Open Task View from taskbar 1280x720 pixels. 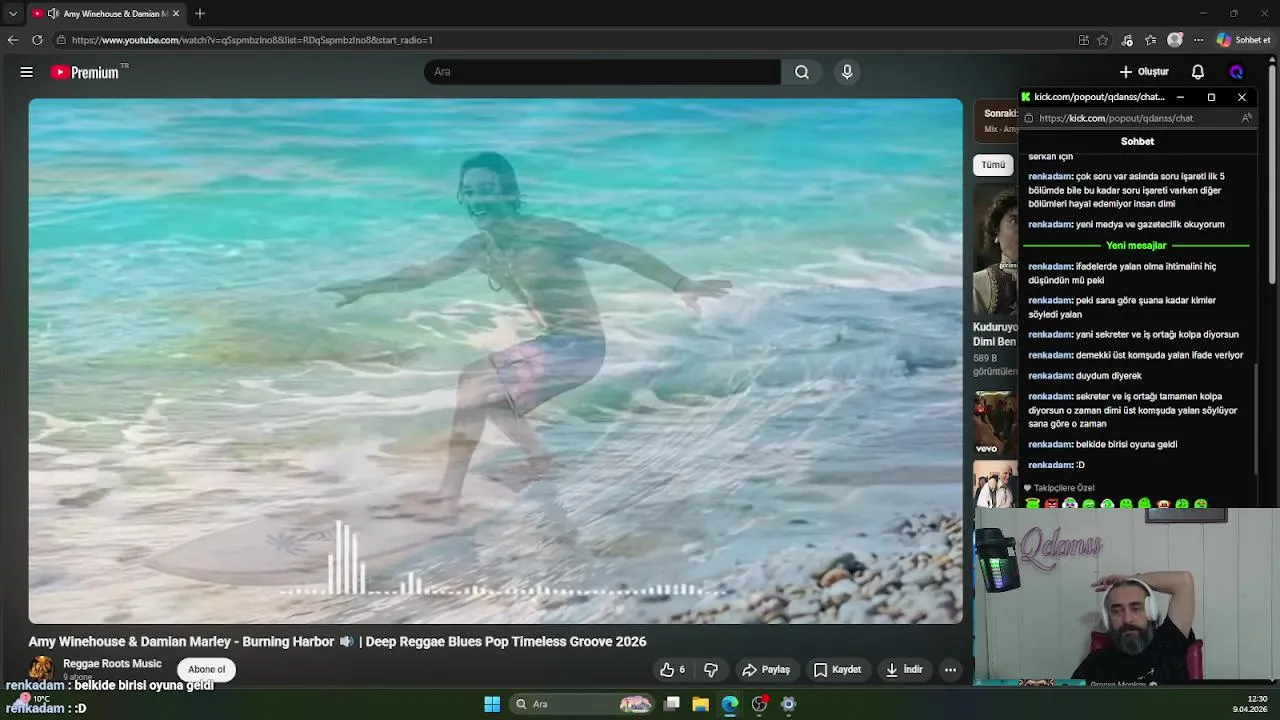coord(672,704)
